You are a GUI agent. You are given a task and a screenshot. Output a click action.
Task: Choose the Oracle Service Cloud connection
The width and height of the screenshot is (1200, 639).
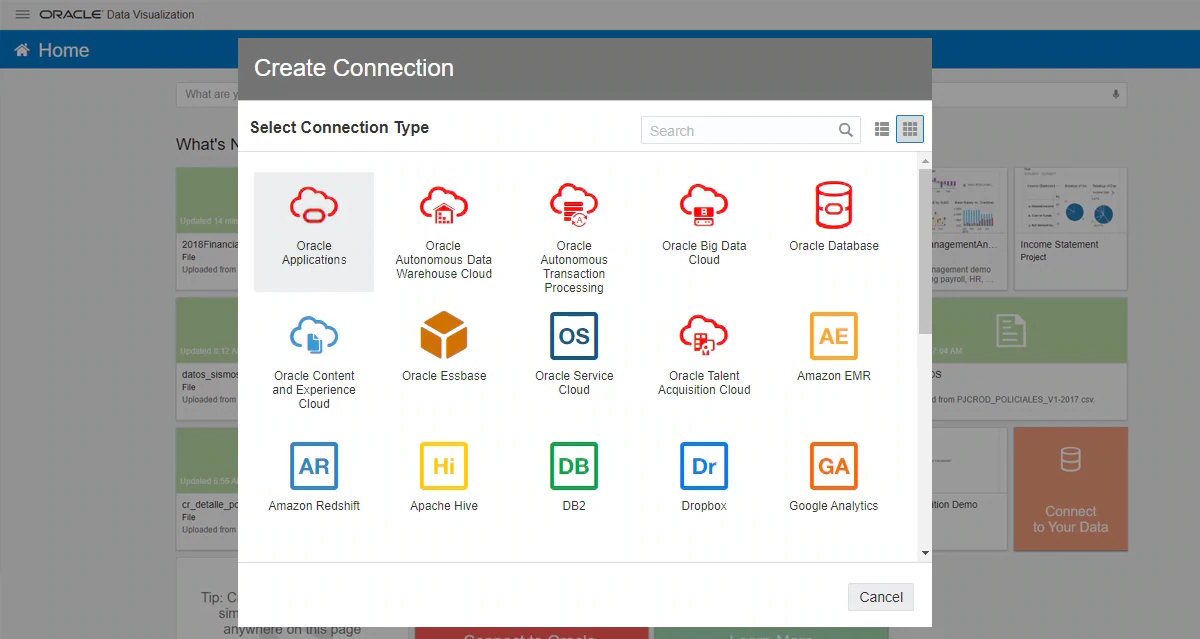[574, 337]
